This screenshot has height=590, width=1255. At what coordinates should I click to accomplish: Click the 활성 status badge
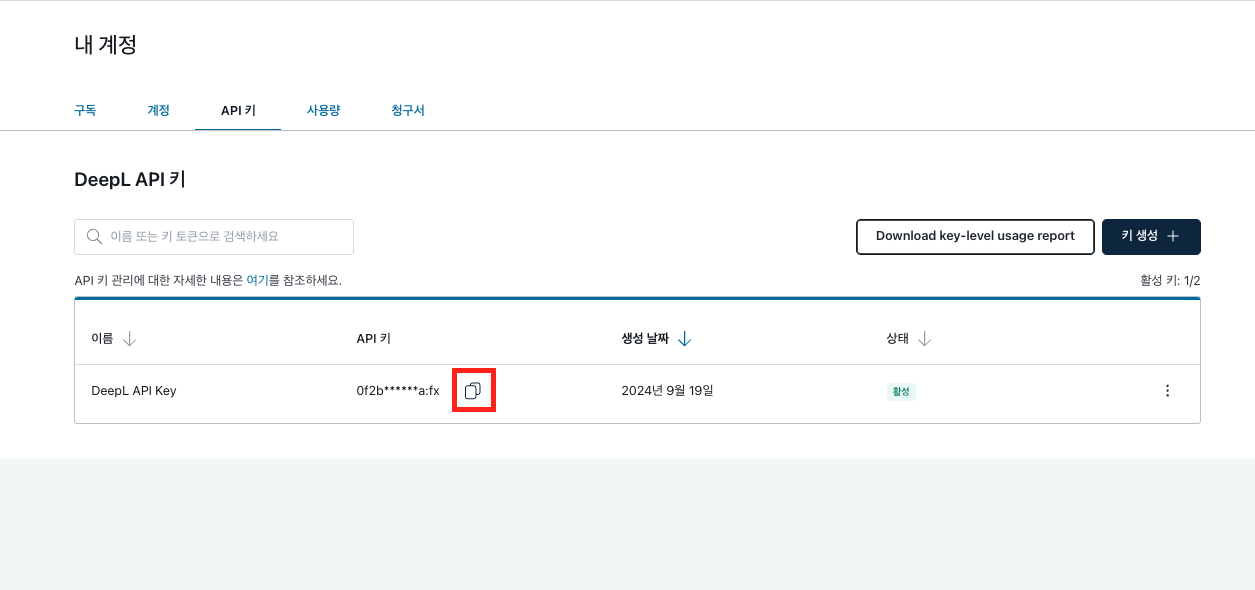pos(901,392)
